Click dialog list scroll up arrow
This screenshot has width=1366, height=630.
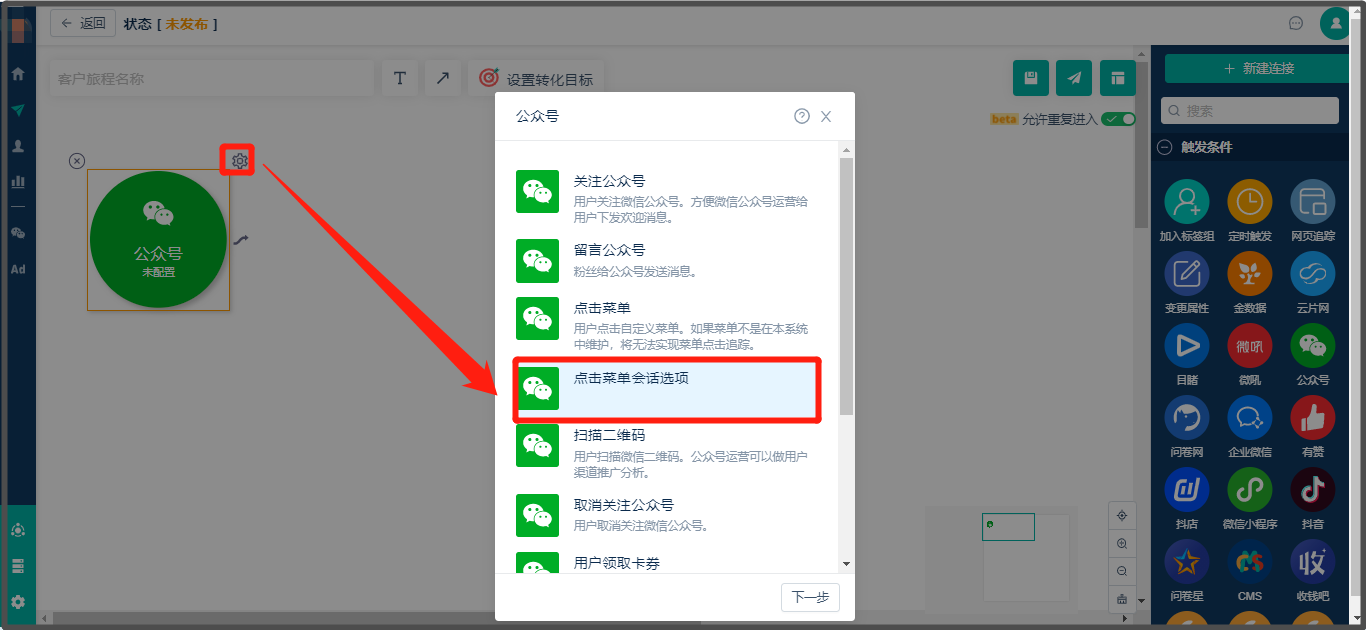pos(846,150)
